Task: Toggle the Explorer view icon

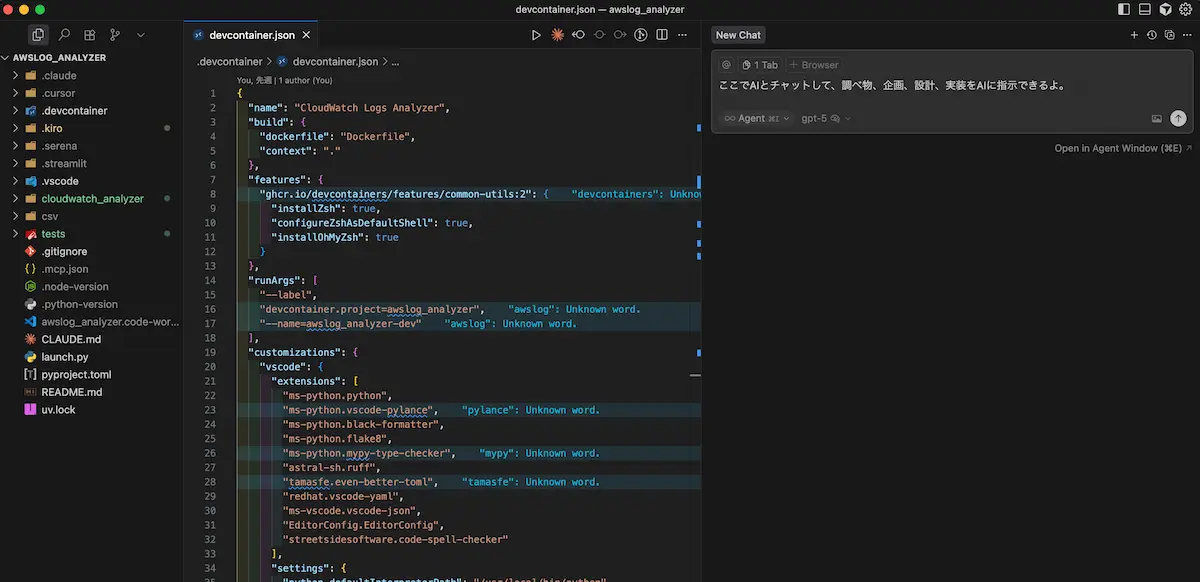Action: click(38, 35)
